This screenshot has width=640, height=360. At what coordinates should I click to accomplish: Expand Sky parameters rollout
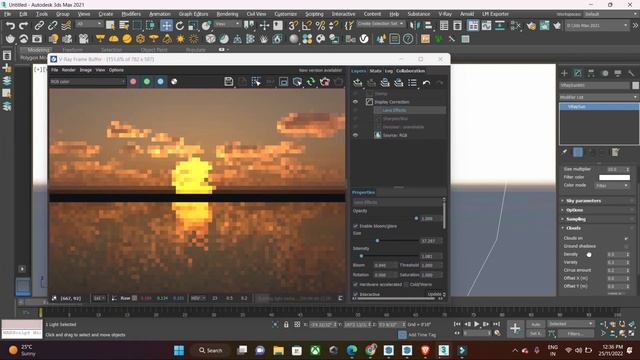click(583, 201)
